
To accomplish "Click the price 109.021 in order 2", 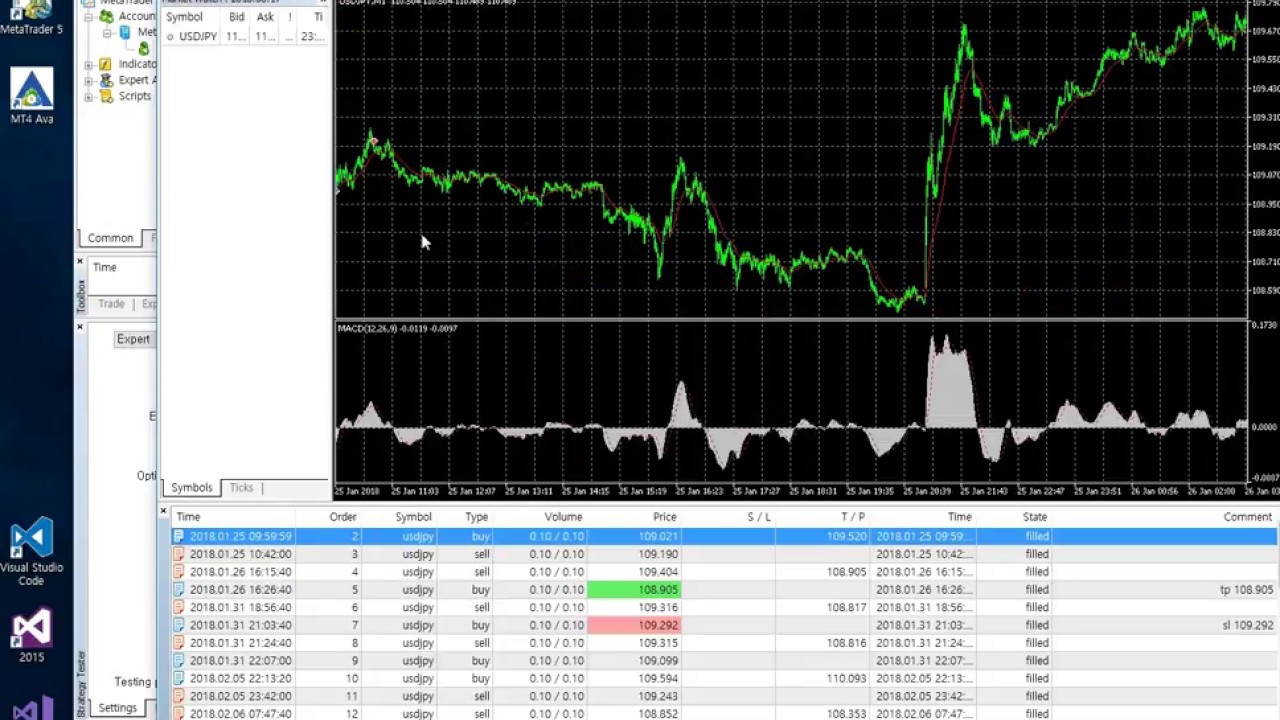I will [x=658, y=537].
